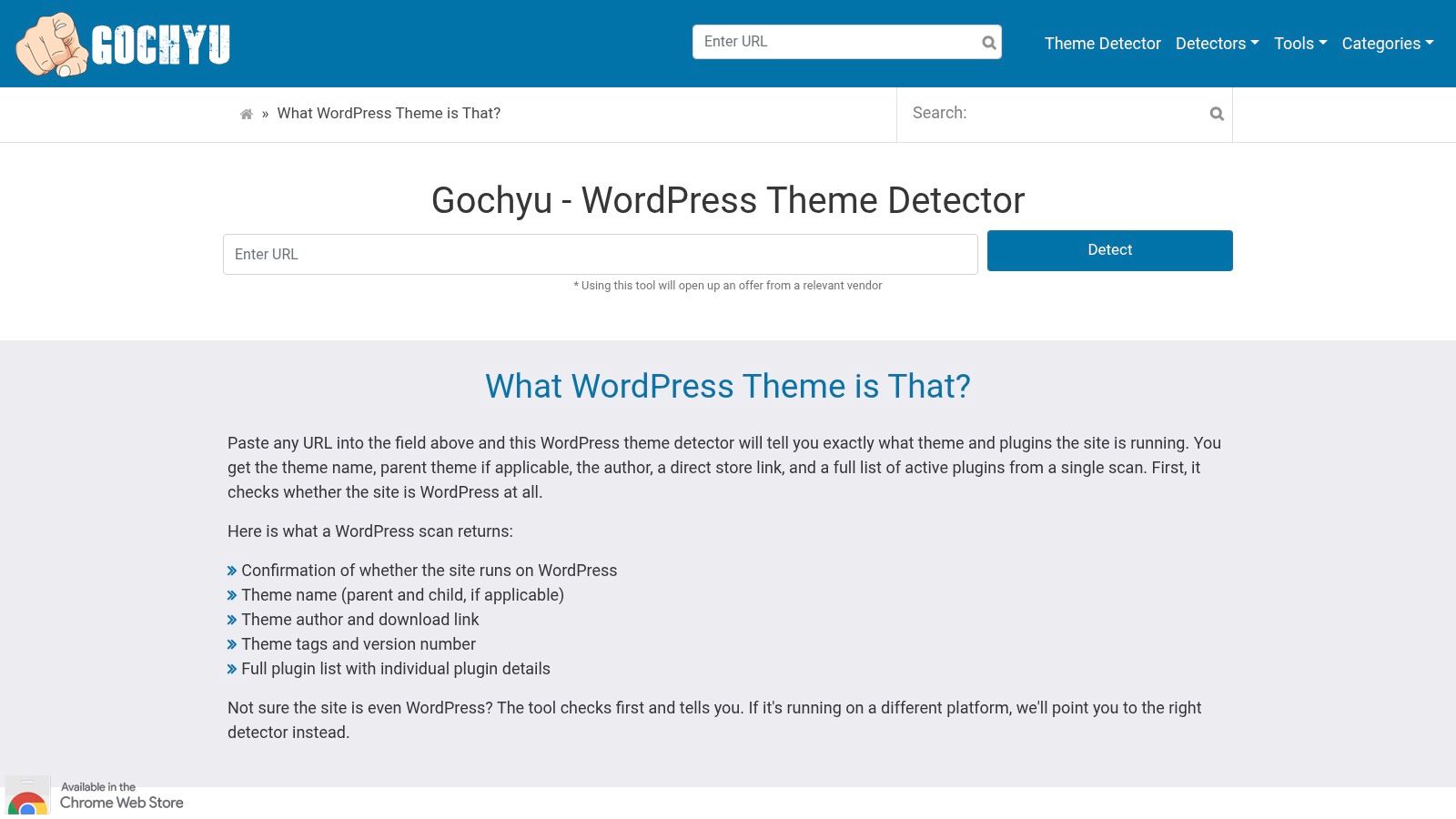Expand the Tools dropdown menu

[1300, 44]
